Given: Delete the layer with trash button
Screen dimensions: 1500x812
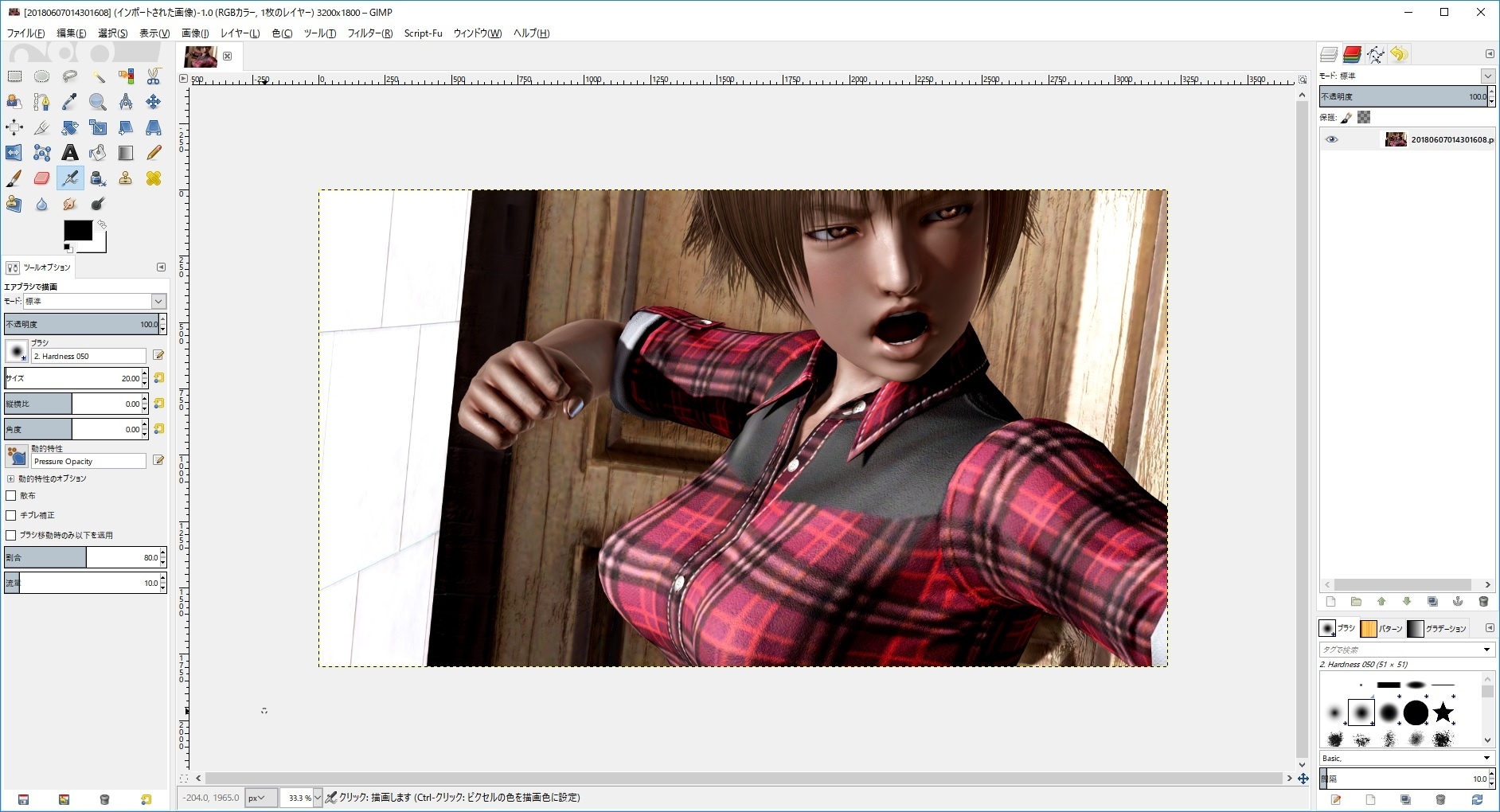Looking at the screenshot, I should [x=1483, y=602].
